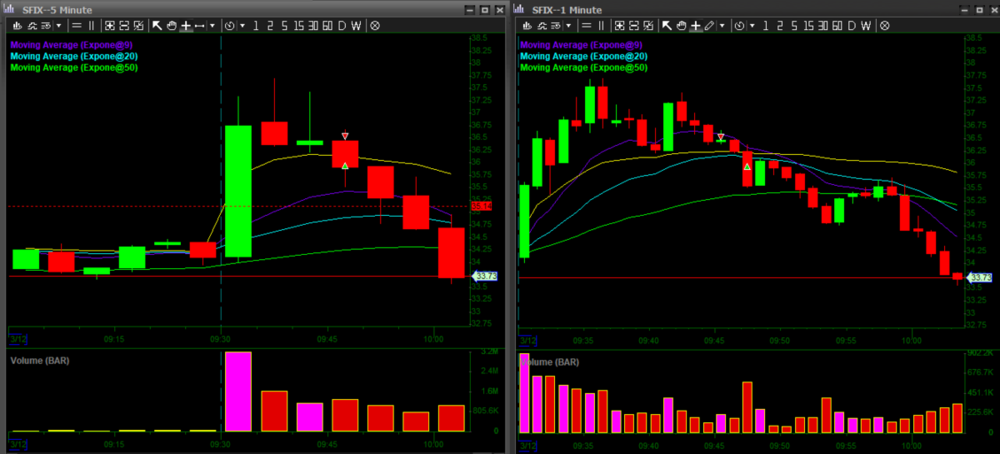Expand the drawing tools dropdown in 1 Minute chart

coord(722,25)
